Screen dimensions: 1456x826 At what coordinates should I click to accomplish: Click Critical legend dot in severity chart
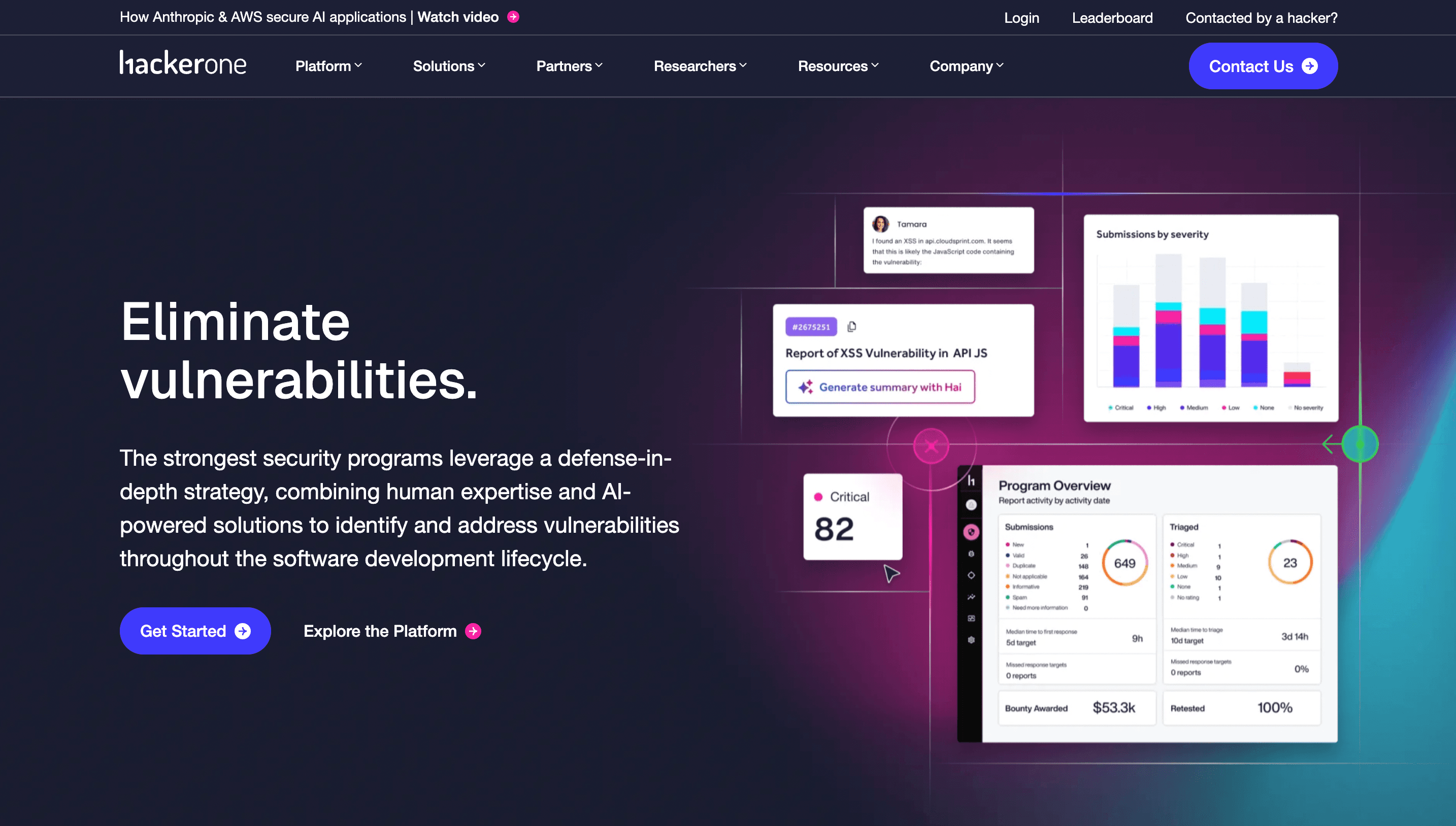point(1110,408)
